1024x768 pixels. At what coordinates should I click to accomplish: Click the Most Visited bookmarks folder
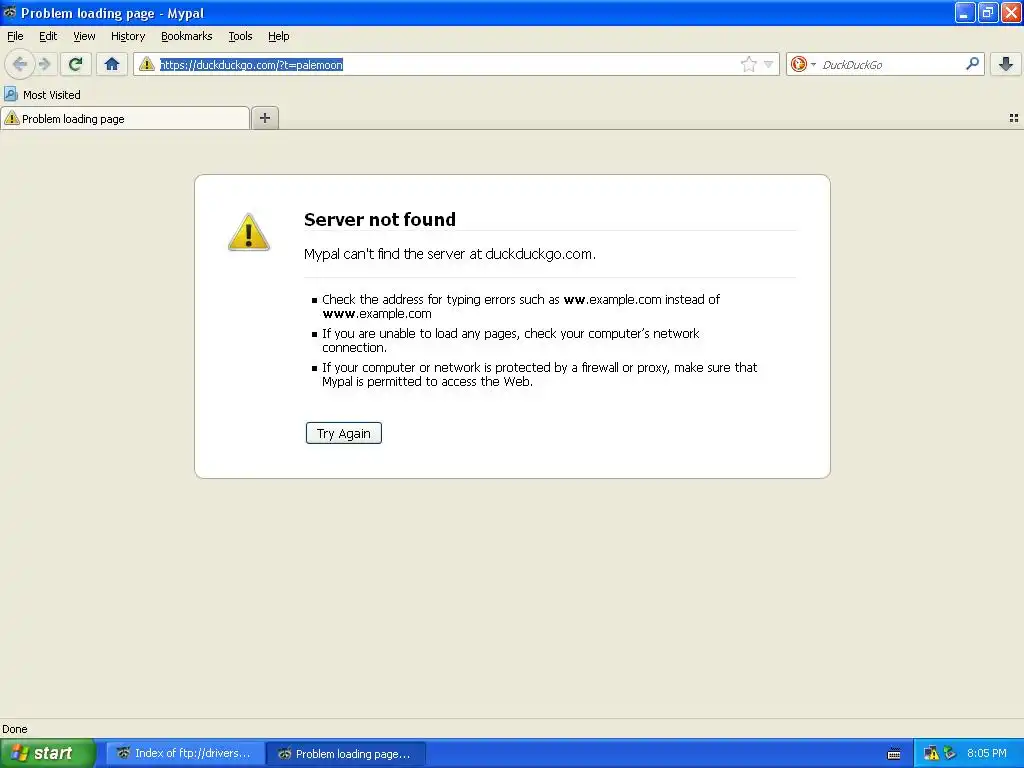[x=42, y=95]
